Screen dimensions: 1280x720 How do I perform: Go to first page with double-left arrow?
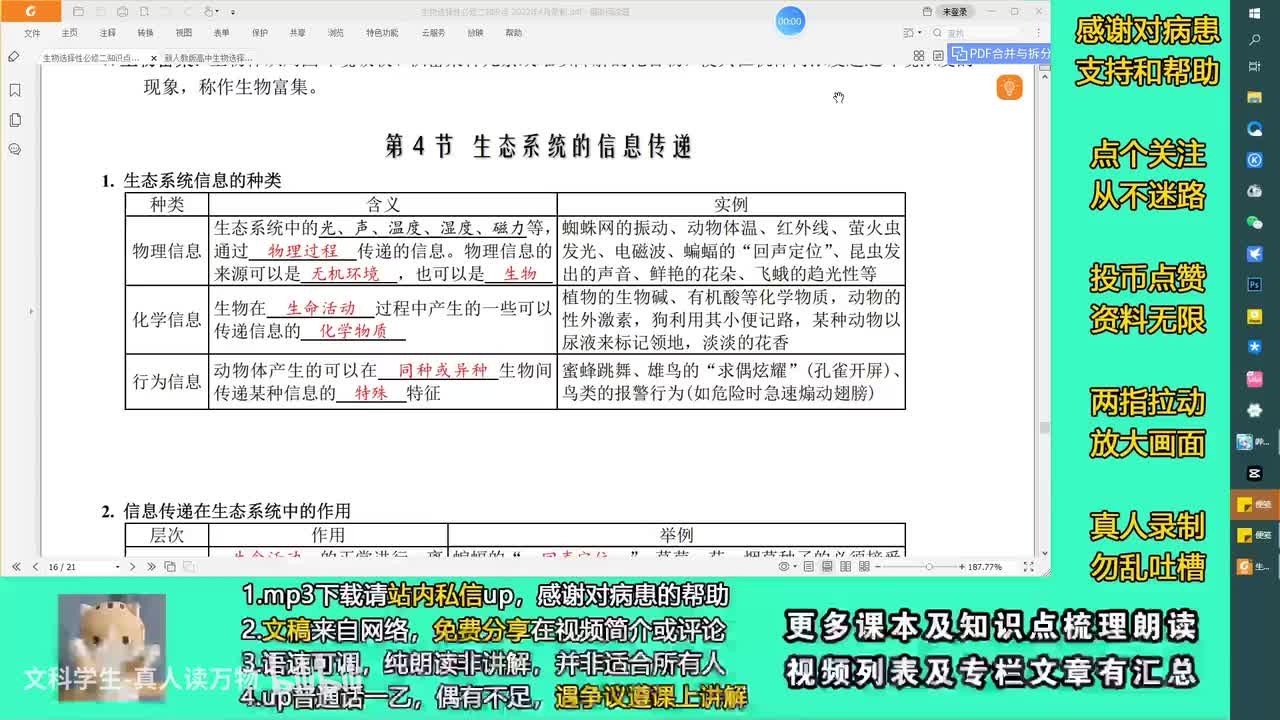coord(16,566)
